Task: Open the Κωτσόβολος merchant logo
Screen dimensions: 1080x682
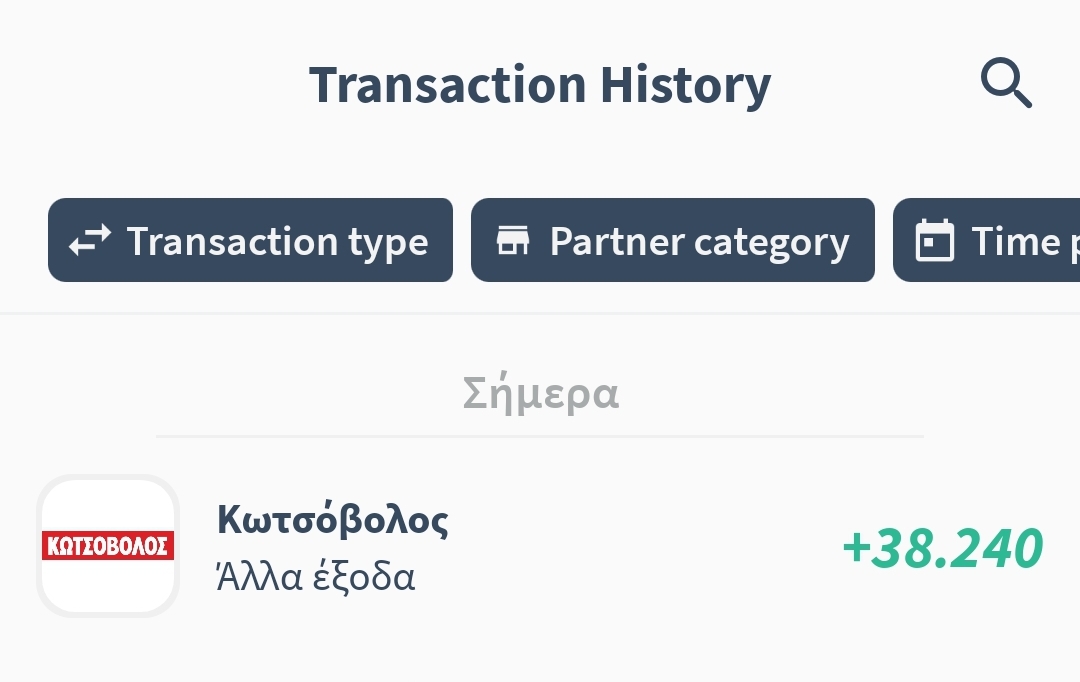Action: pos(108,546)
